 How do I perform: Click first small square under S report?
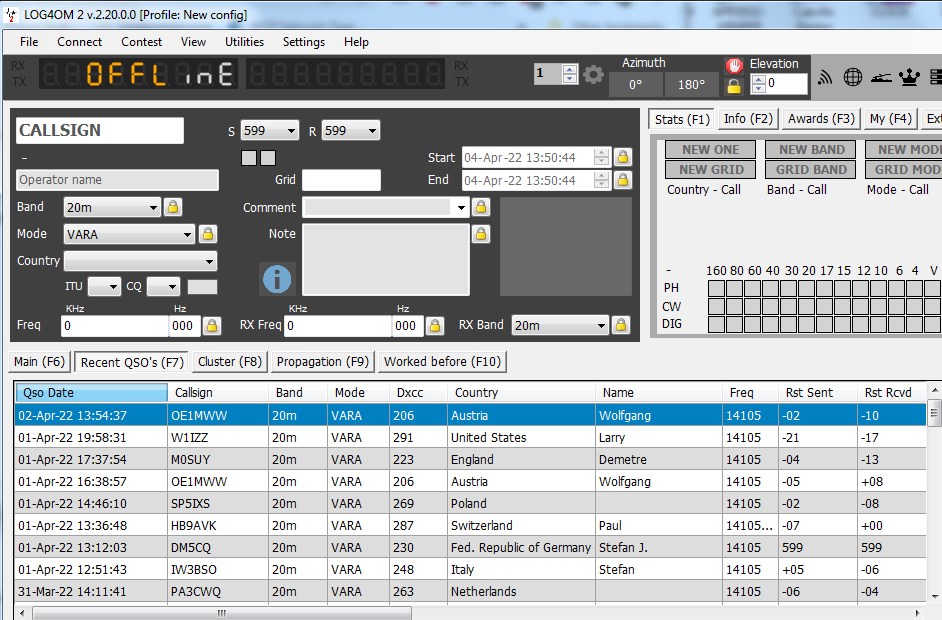[x=248, y=158]
